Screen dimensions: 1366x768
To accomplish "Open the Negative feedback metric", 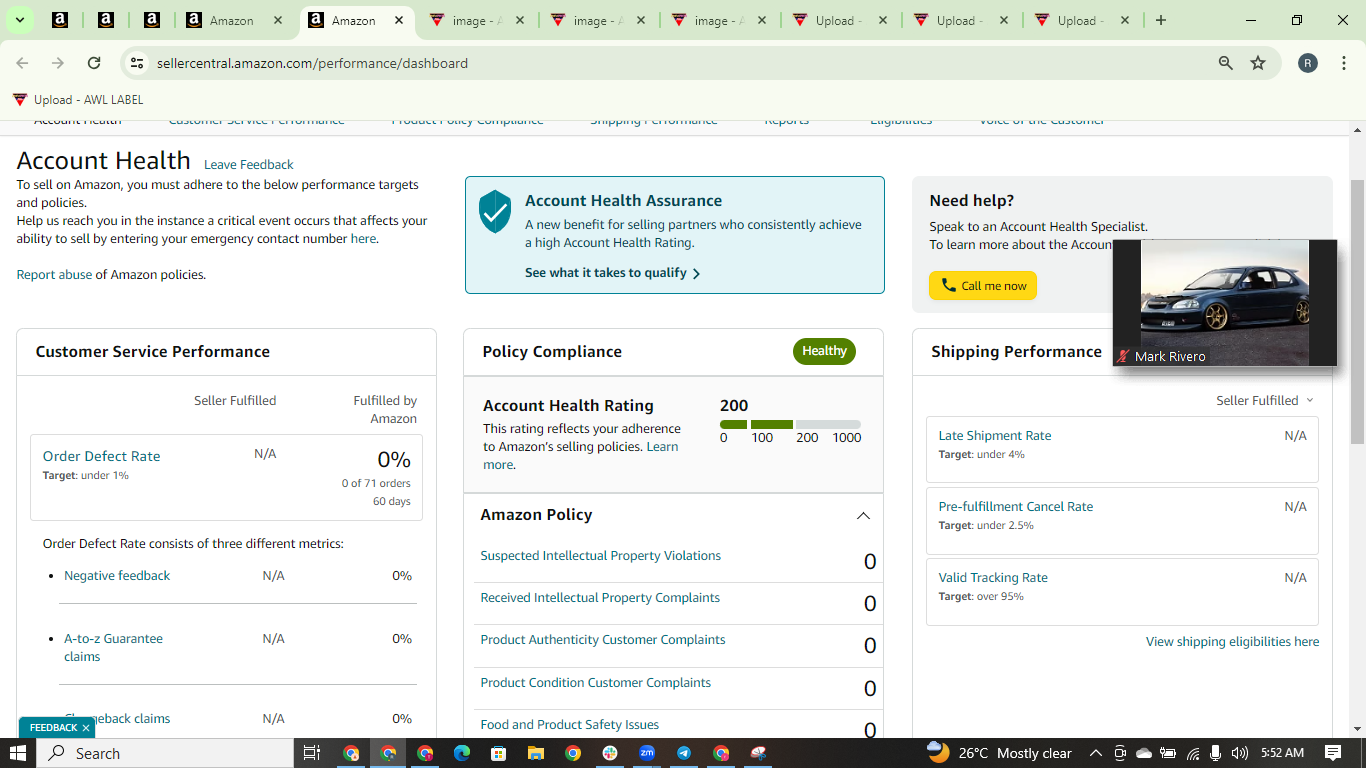I will click(x=117, y=576).
